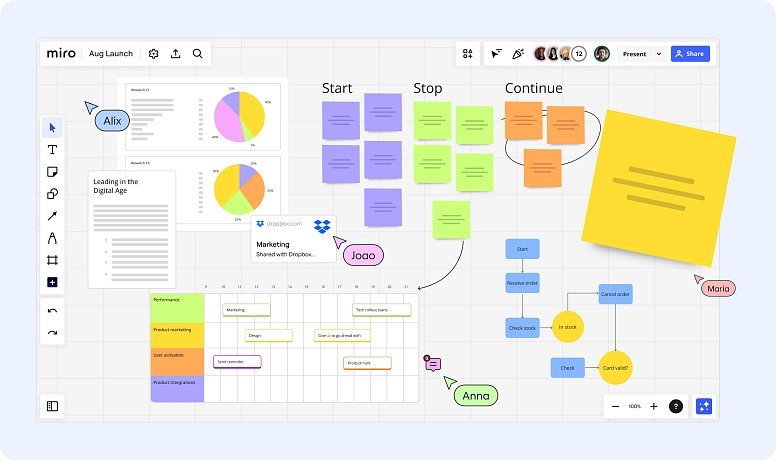Toggle the frames panel at bottom left
This screenshot has width=776, height=460.
coord(52,406)
